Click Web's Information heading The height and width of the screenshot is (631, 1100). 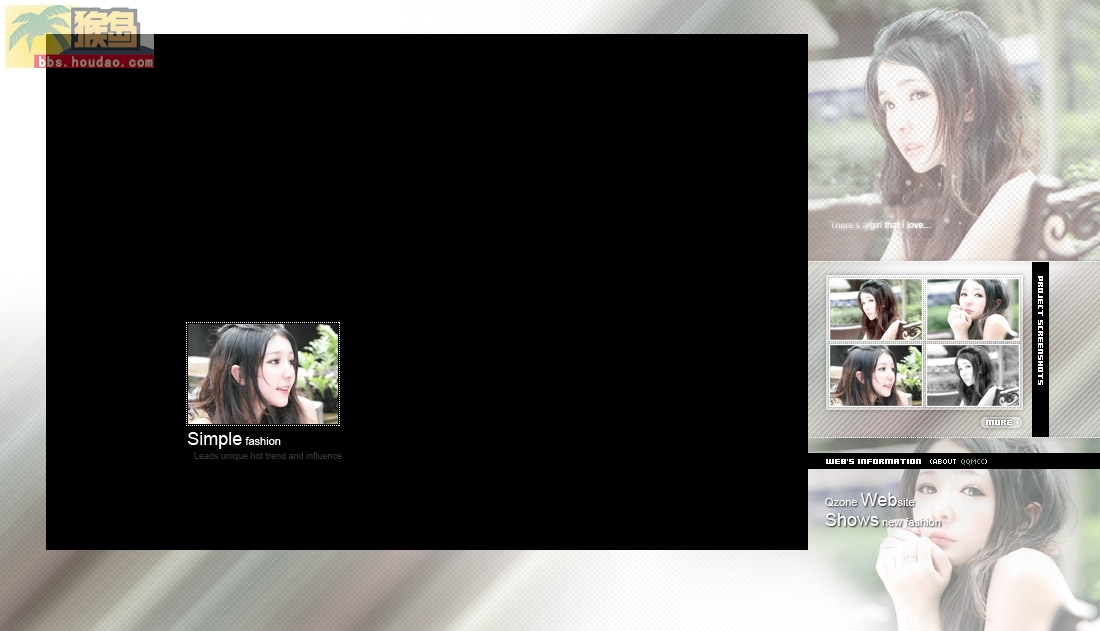point(873,462)
